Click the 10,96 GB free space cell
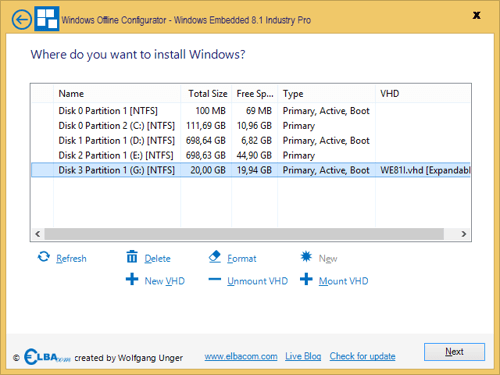The width and height of the screenshot is (500, 375). tap(254, 126)
